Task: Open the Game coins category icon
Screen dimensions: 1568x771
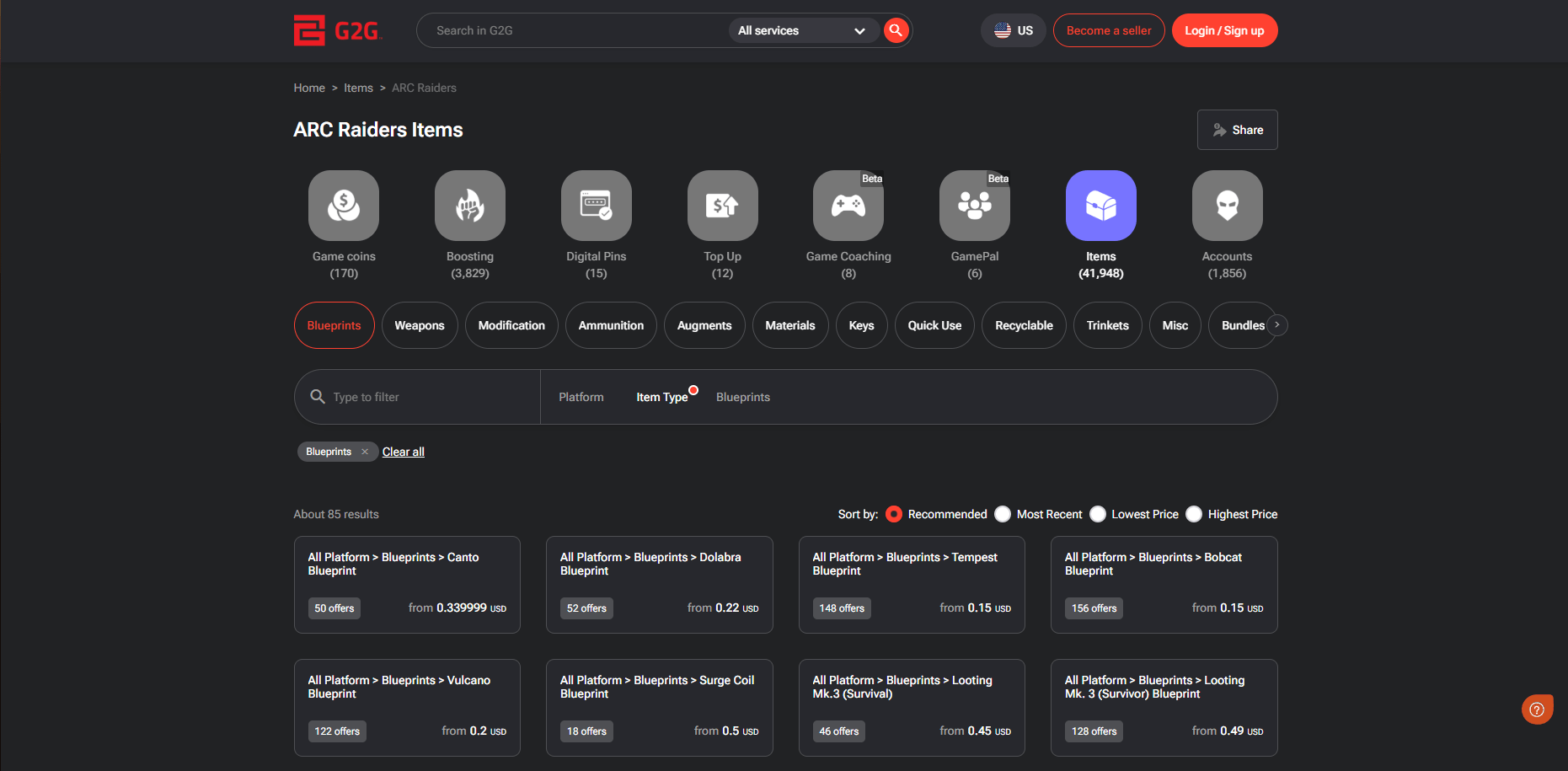Action: (344, 206)
